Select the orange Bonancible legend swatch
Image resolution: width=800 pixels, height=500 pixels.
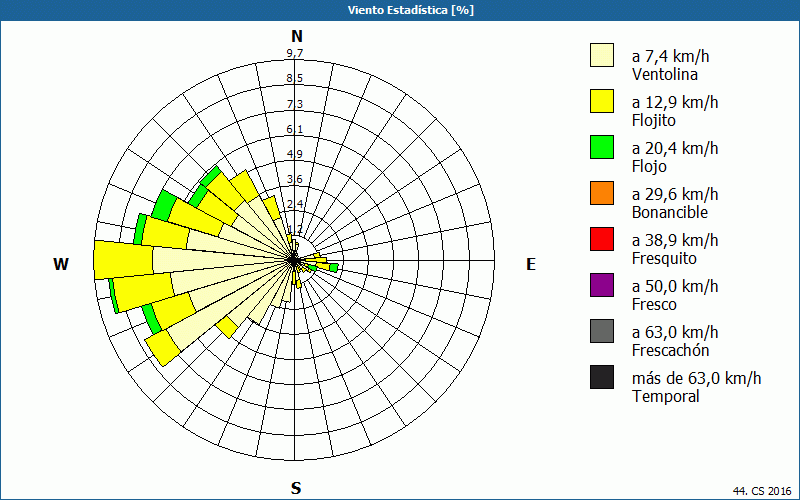pyautogui.click(x=601, y=193)
